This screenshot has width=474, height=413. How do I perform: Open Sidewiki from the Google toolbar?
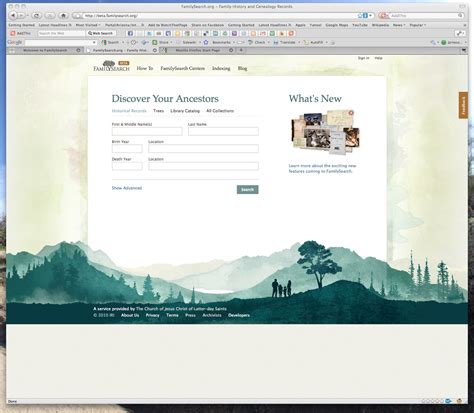(187, 42)
